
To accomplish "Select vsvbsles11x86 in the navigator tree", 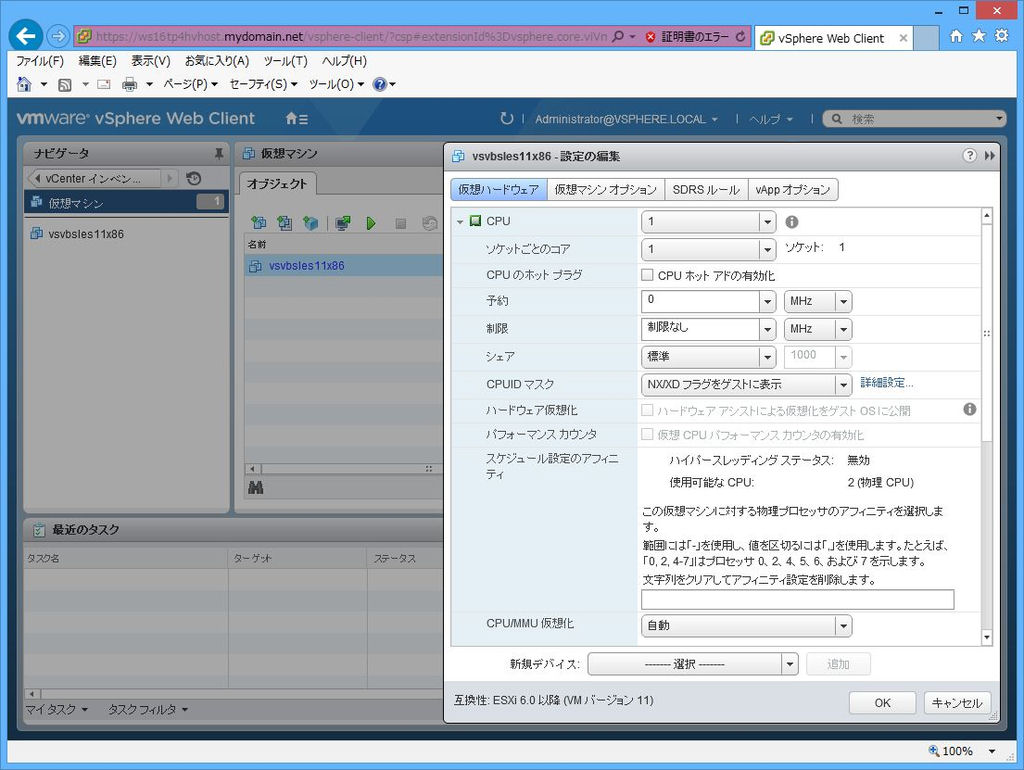I will click(86, 234).
